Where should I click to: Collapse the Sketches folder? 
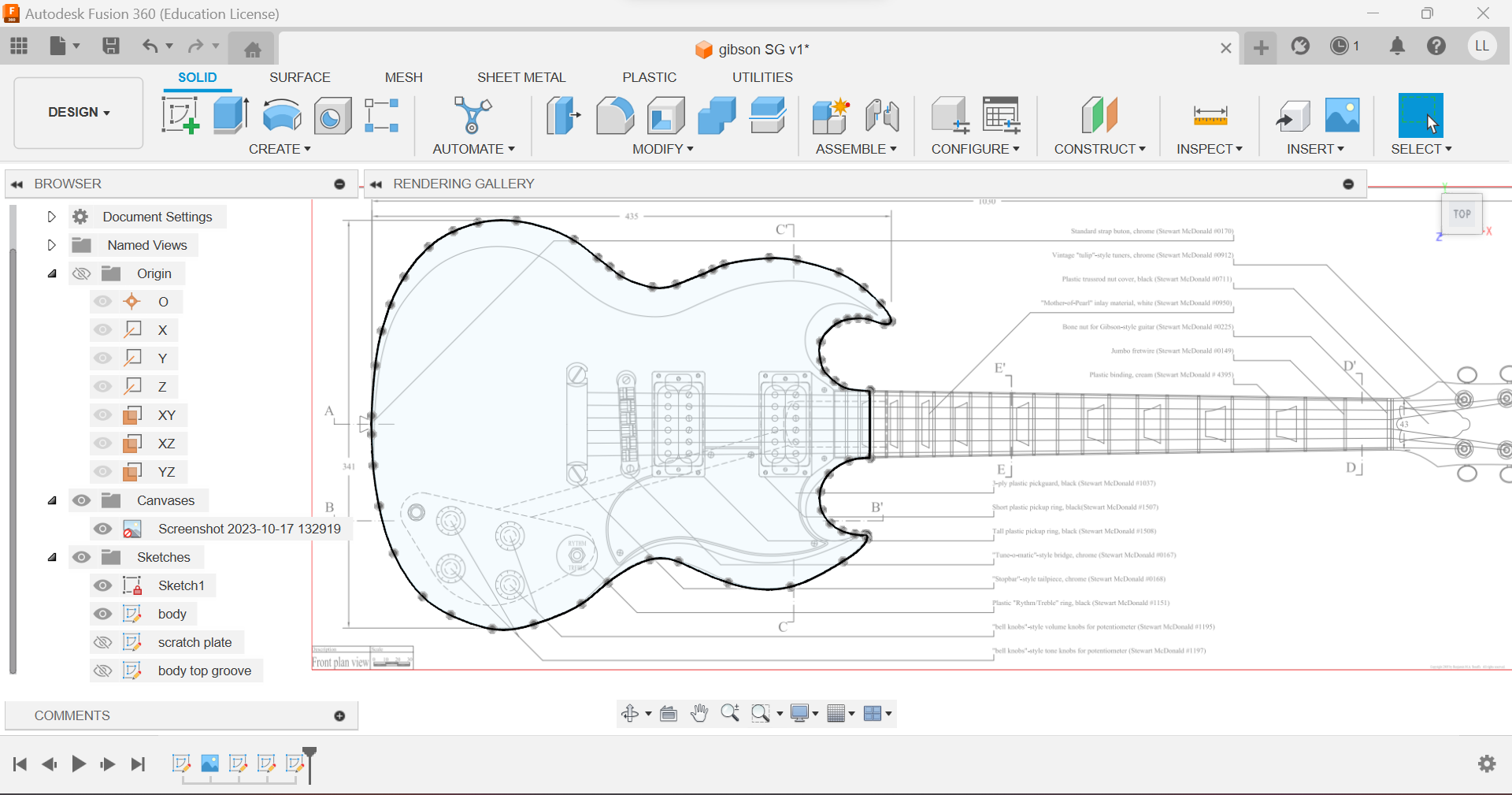(52, 557)
